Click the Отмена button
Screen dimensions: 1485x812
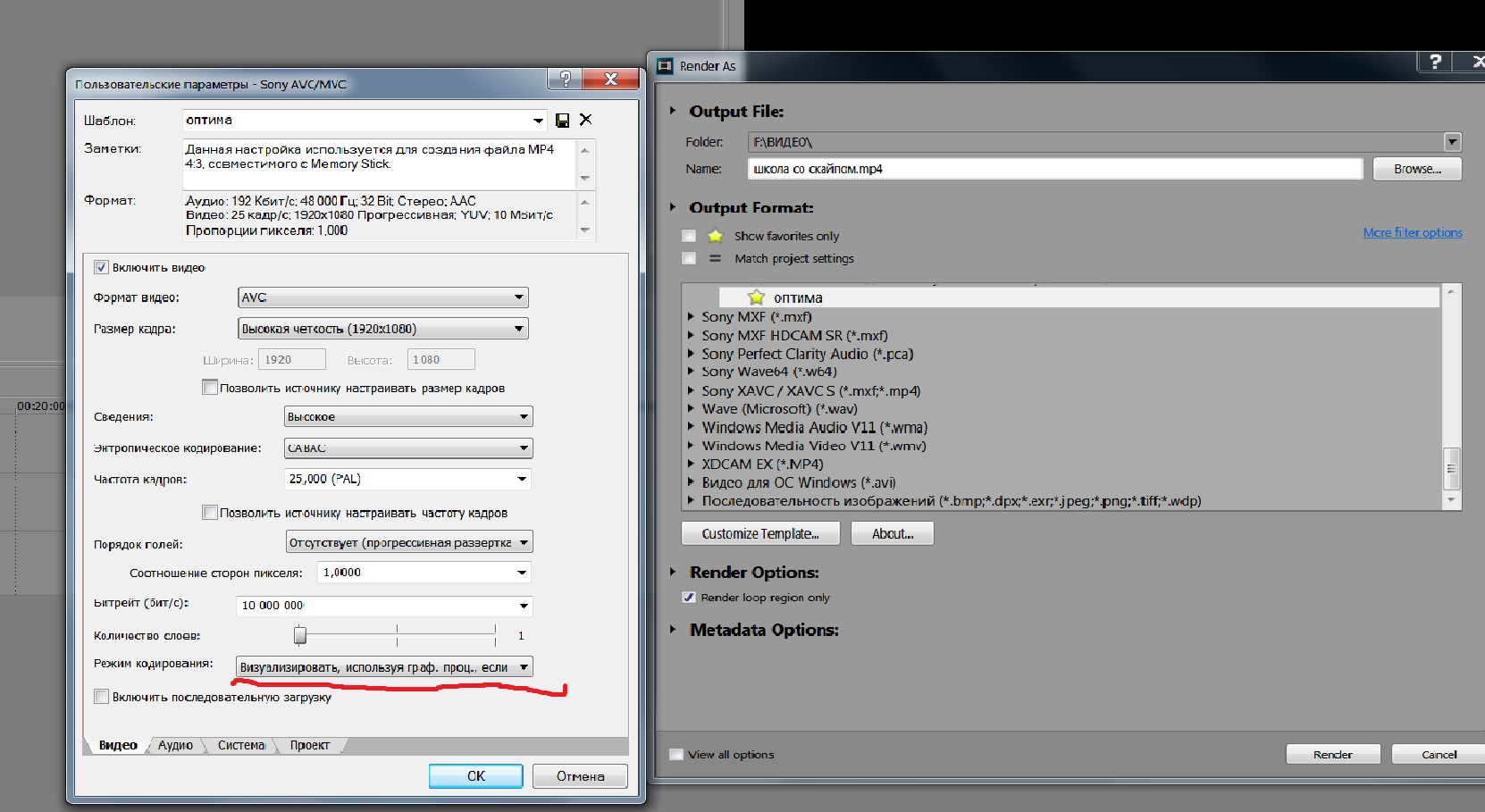click(x=580, y=776)
